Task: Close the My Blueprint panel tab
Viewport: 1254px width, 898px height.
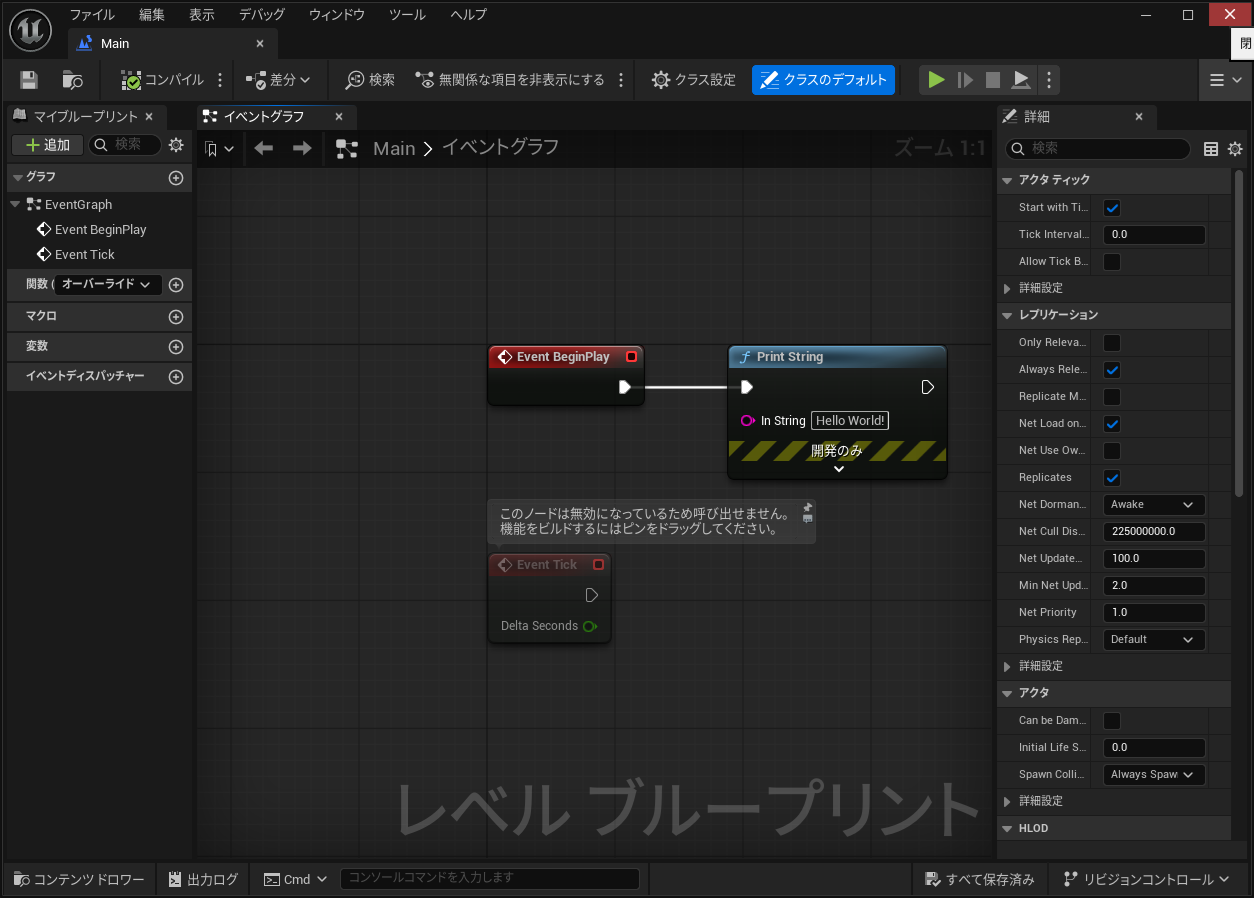Action: [x=149, y=116]
